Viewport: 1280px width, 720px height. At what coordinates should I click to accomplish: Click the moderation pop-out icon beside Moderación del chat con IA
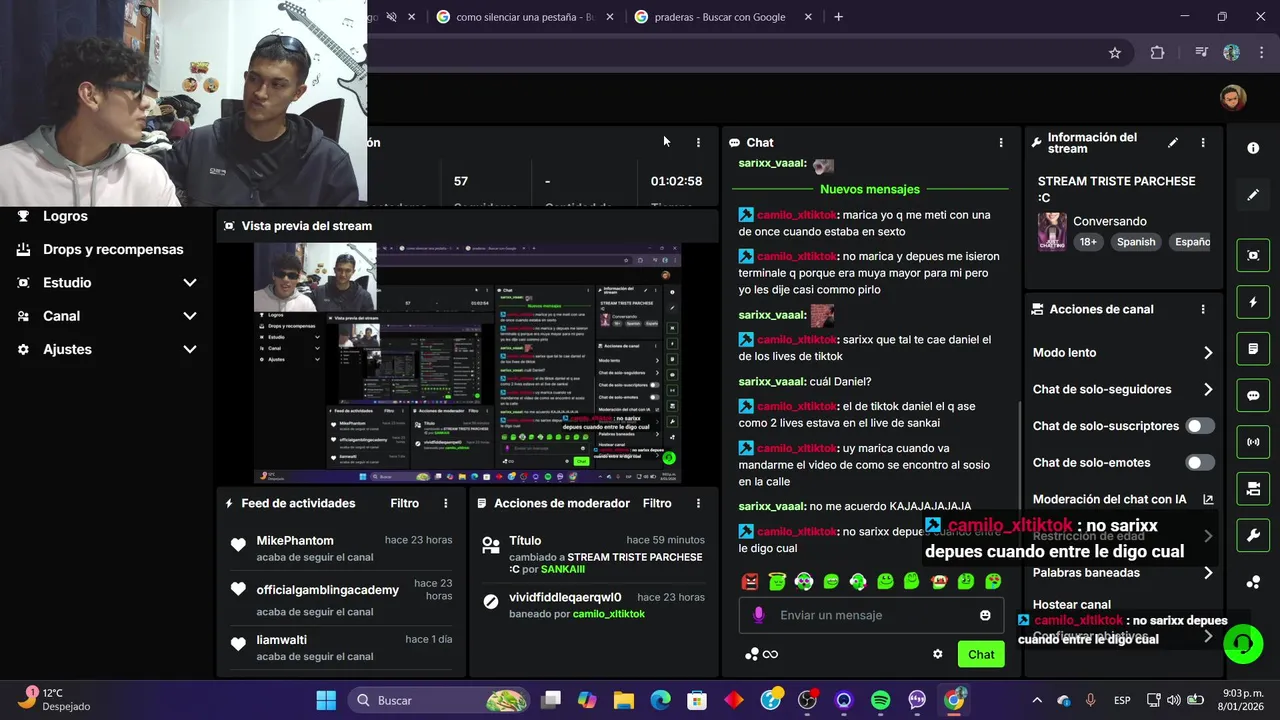1208,500
